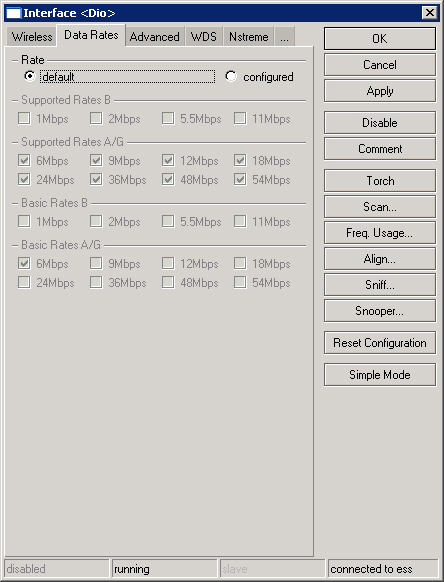Select the configured rate radio button
The image size is (444, 582).
pos(231,76)
